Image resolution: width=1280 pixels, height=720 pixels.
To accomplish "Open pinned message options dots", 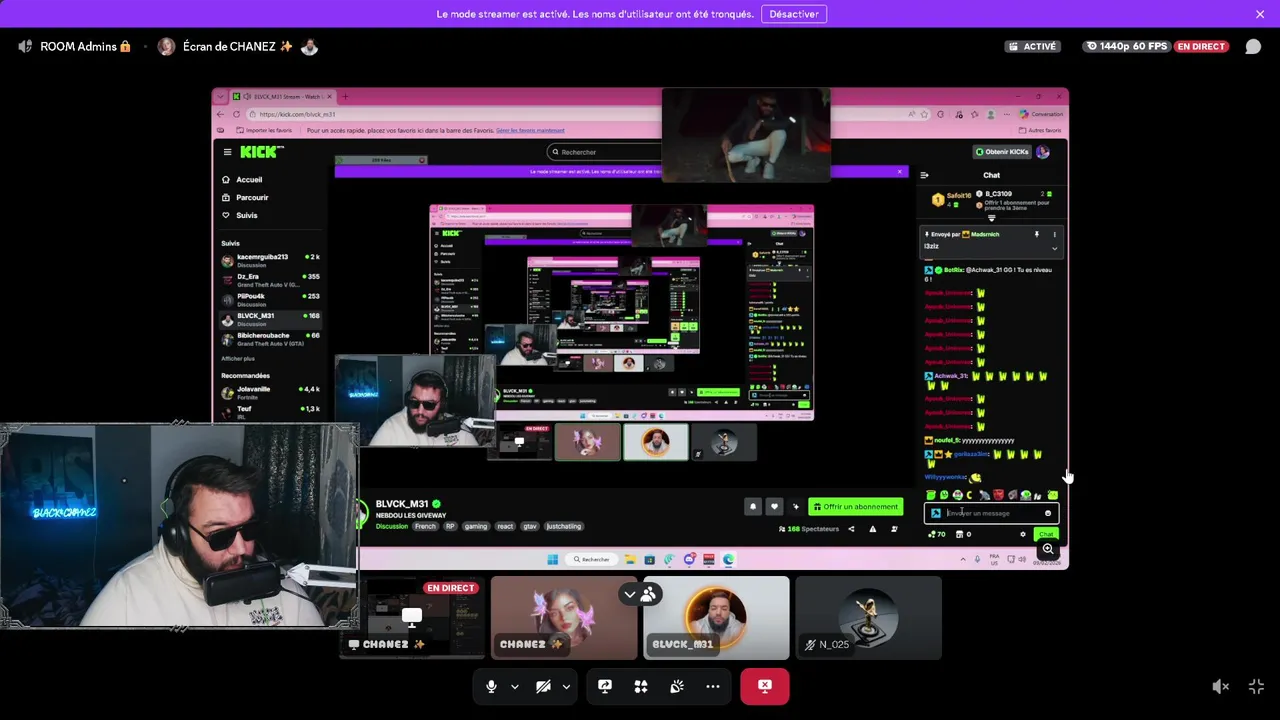I will click(1054, 234).
